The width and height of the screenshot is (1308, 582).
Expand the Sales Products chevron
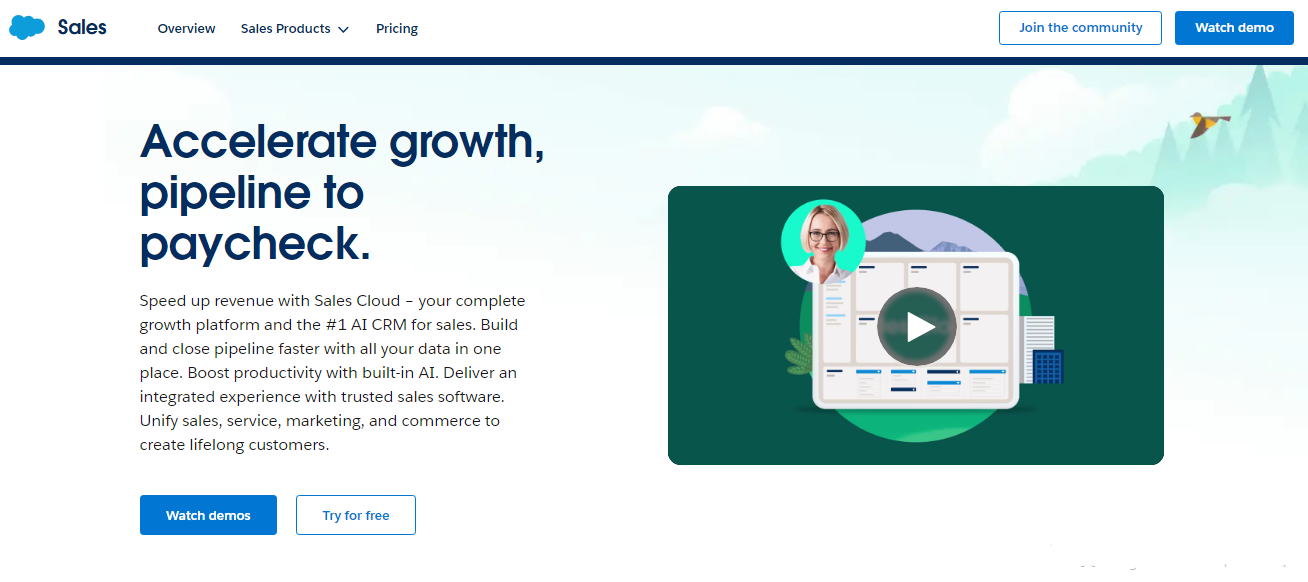[344, 29]
